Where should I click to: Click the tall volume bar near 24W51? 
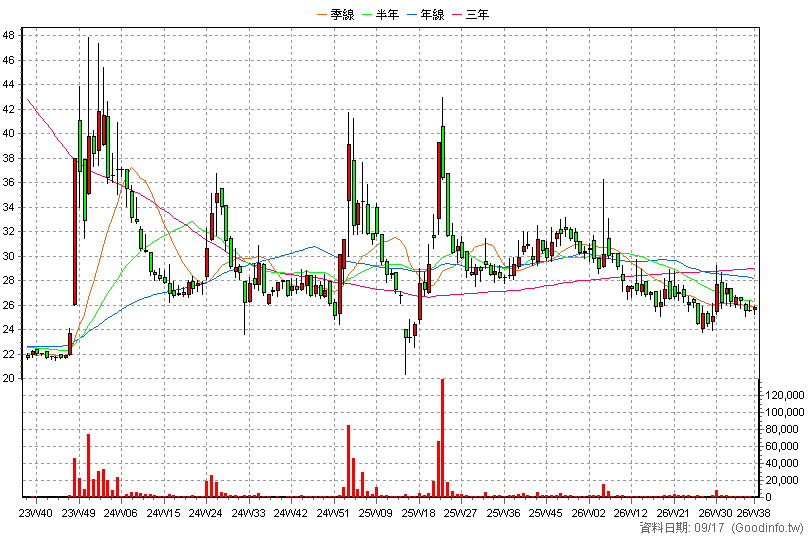pyautogui.click(x=349, y=461)
